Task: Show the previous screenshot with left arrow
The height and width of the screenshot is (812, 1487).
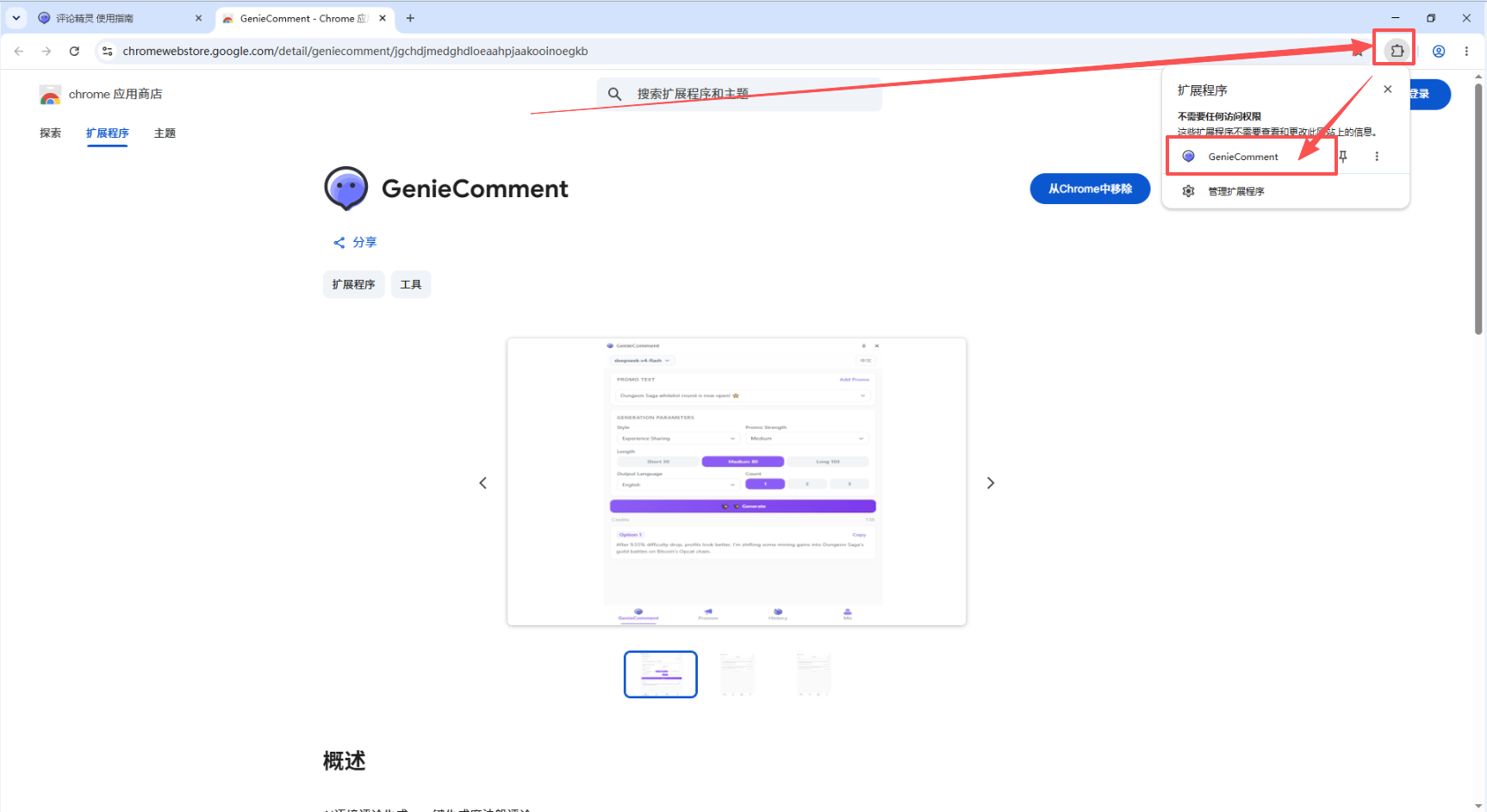Action: [483, 483]
